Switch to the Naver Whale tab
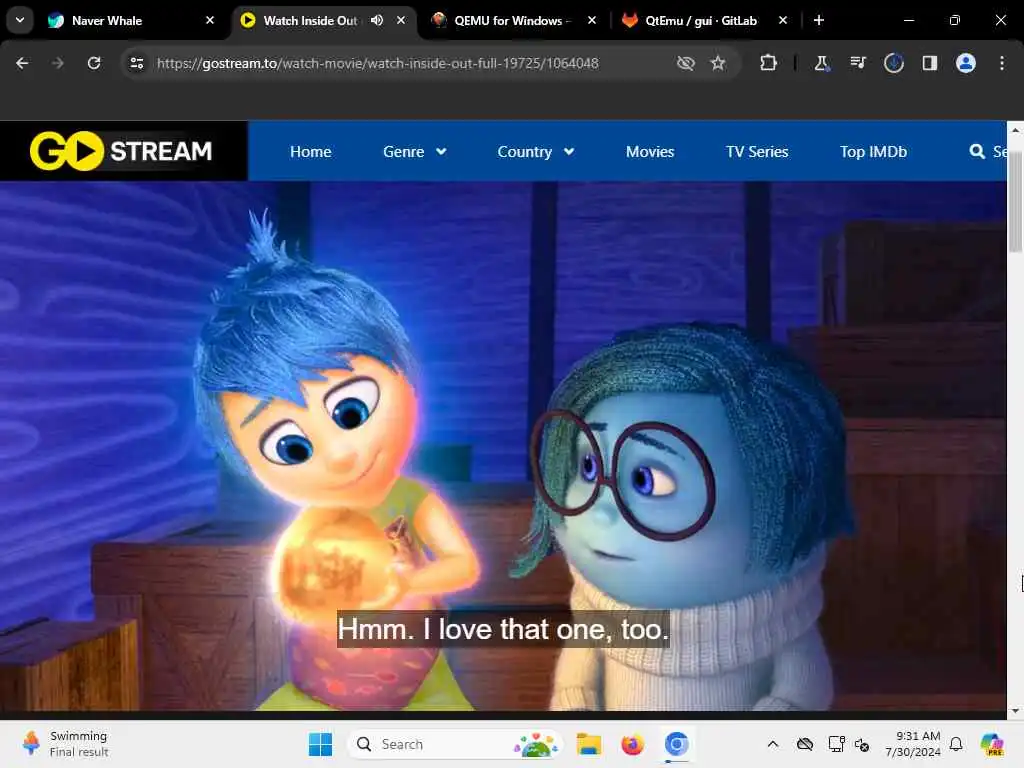Viewport: 1024px width, 768px height. pyautogui.click(x=131, y=20)
